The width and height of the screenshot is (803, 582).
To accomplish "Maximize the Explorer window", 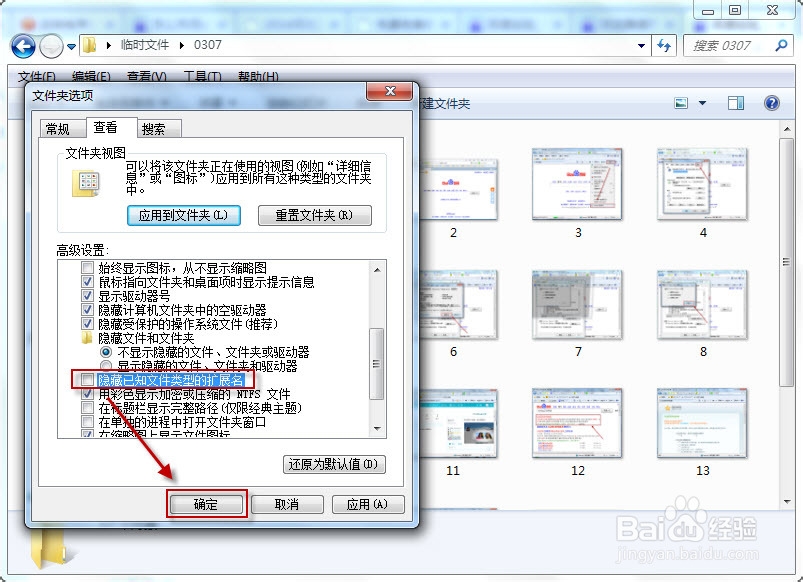I will point(735,10).
